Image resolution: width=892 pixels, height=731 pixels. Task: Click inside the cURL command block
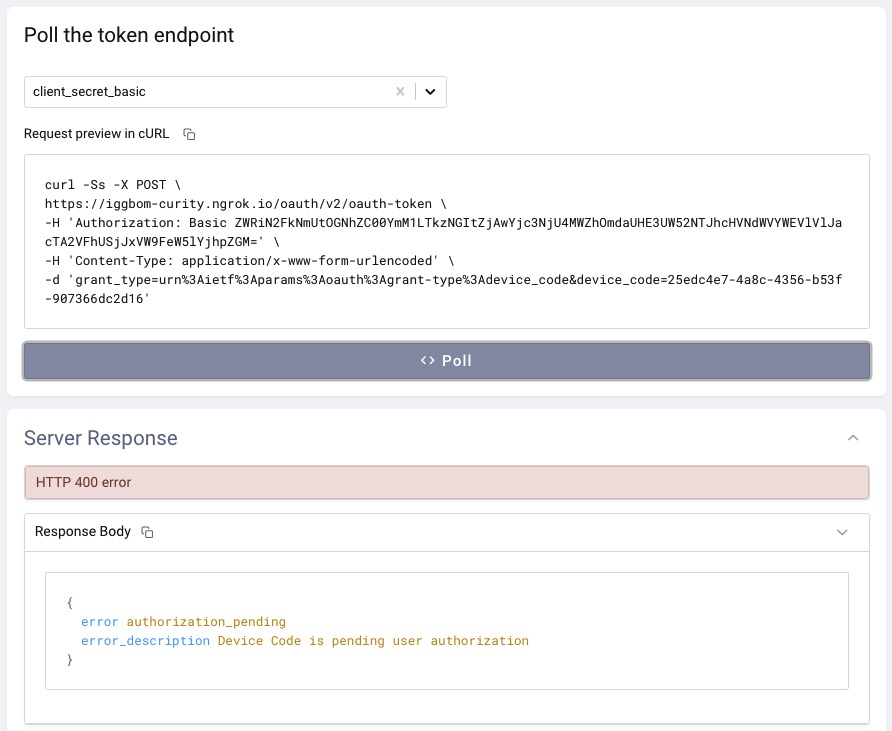(x=446, y=241)
